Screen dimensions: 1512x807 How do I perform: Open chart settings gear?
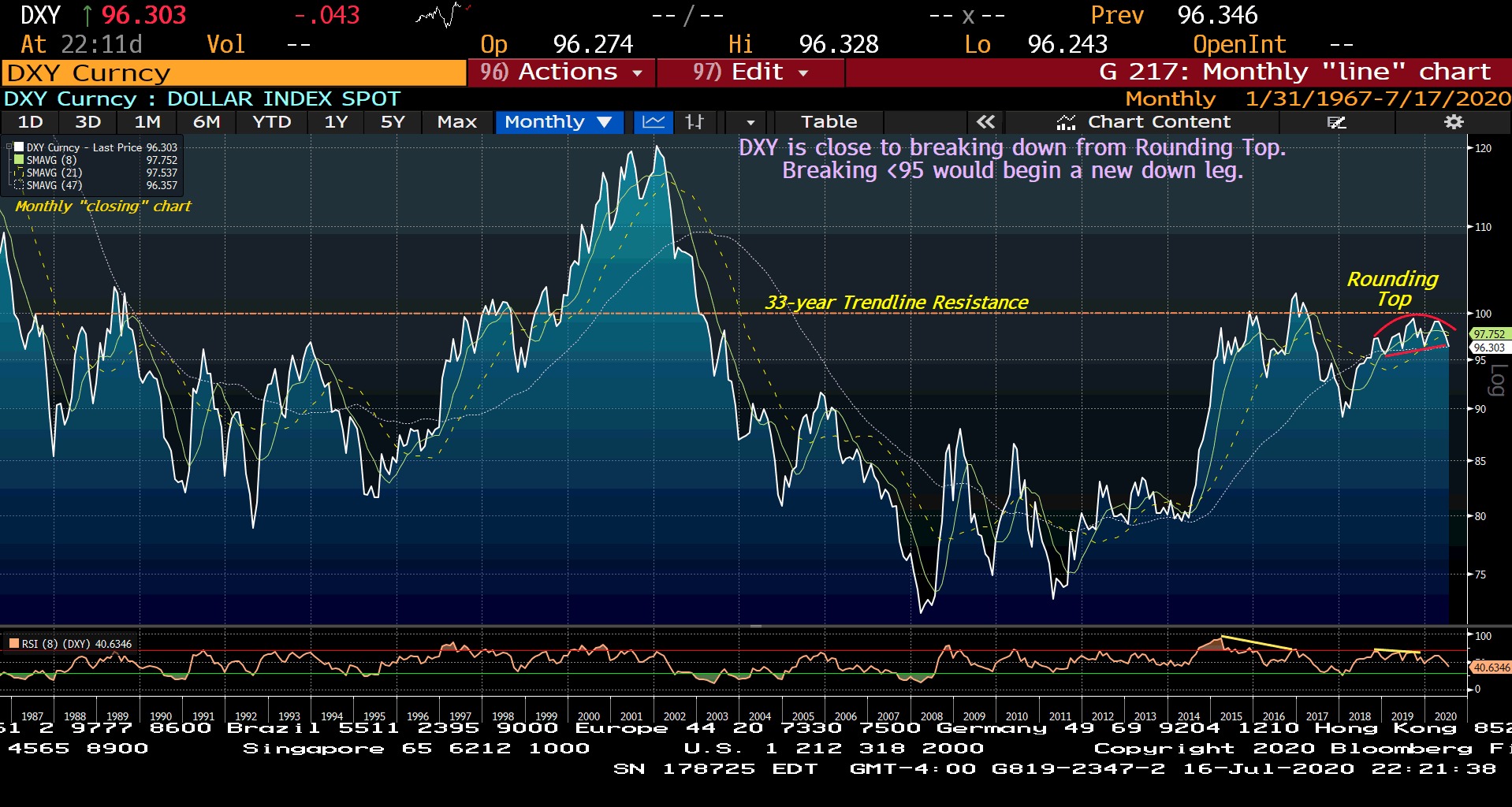(x=1454, y=122)
